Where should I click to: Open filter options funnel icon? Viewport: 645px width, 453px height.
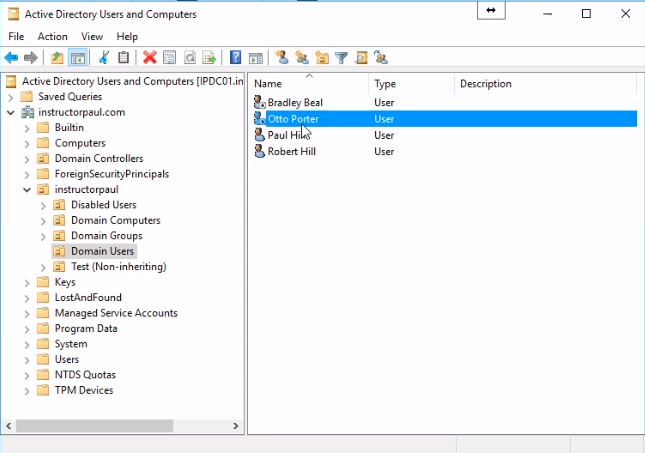pyautogui.click(x=341, y=58)
